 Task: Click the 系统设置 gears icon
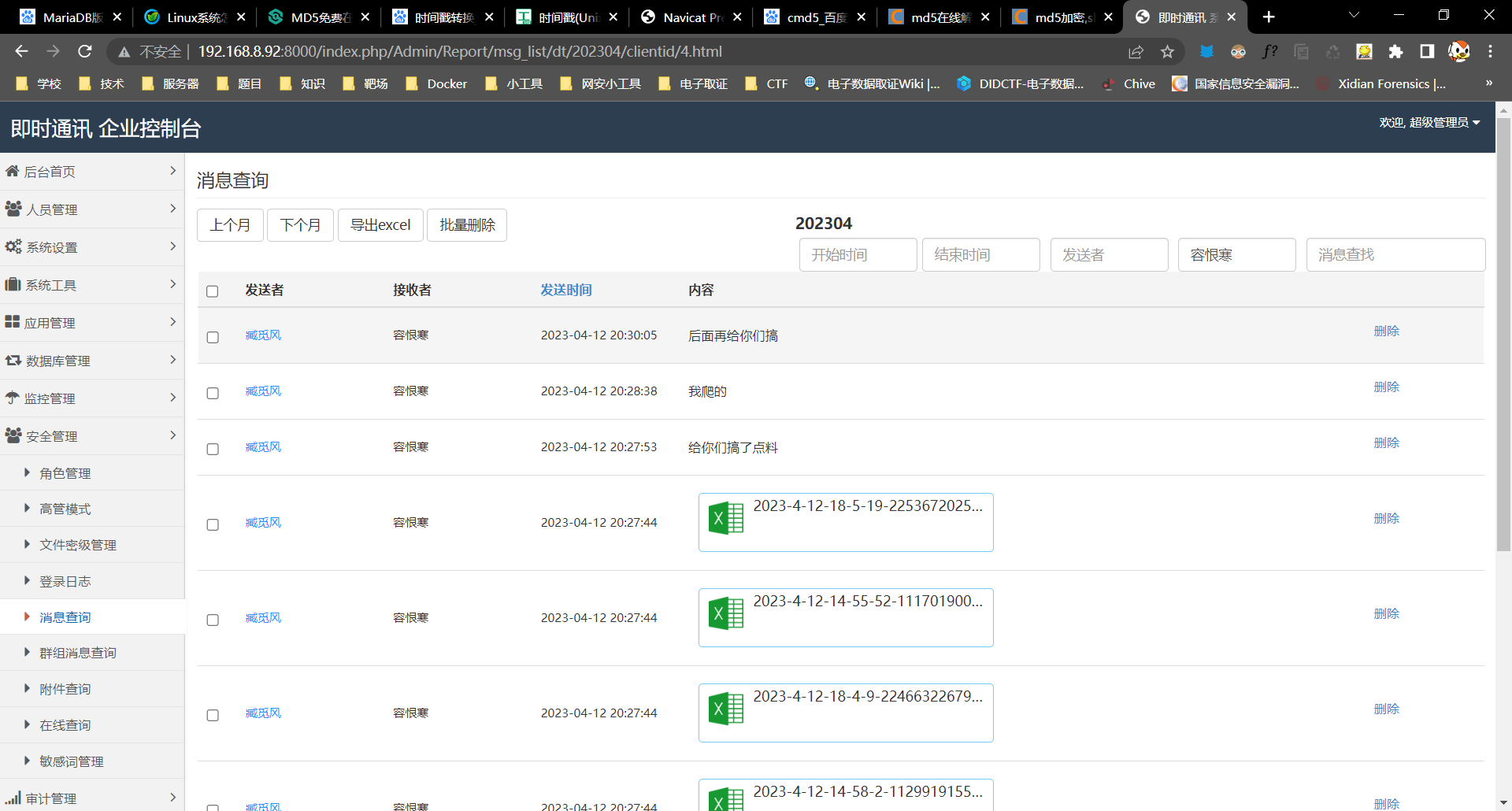13,246
